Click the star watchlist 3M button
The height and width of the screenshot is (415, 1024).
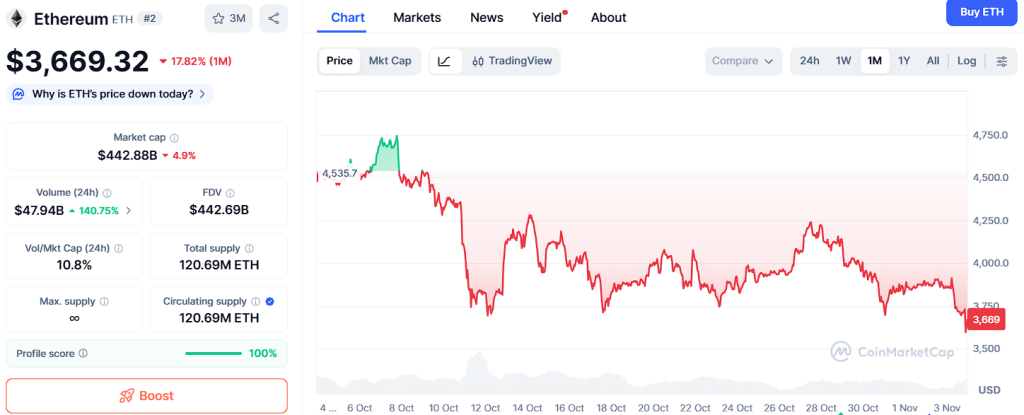coord(228,18)
